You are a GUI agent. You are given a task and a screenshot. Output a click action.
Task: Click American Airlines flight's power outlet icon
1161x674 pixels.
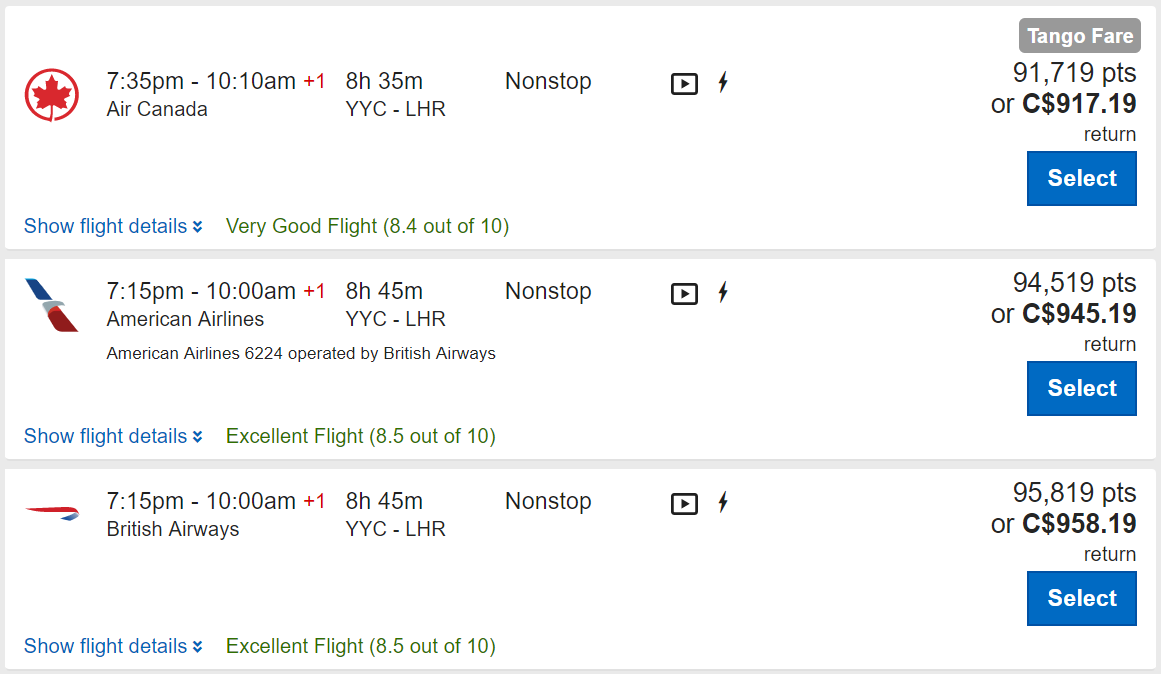tap(723, 293)
